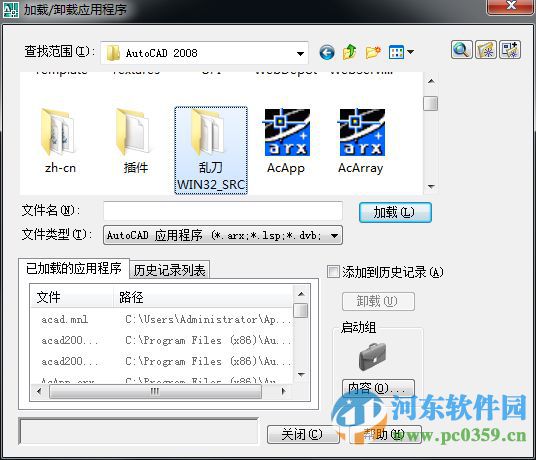The image size is (536, 460).
Task: Click the 帮助(H) button
Action: tap(385, 434)
